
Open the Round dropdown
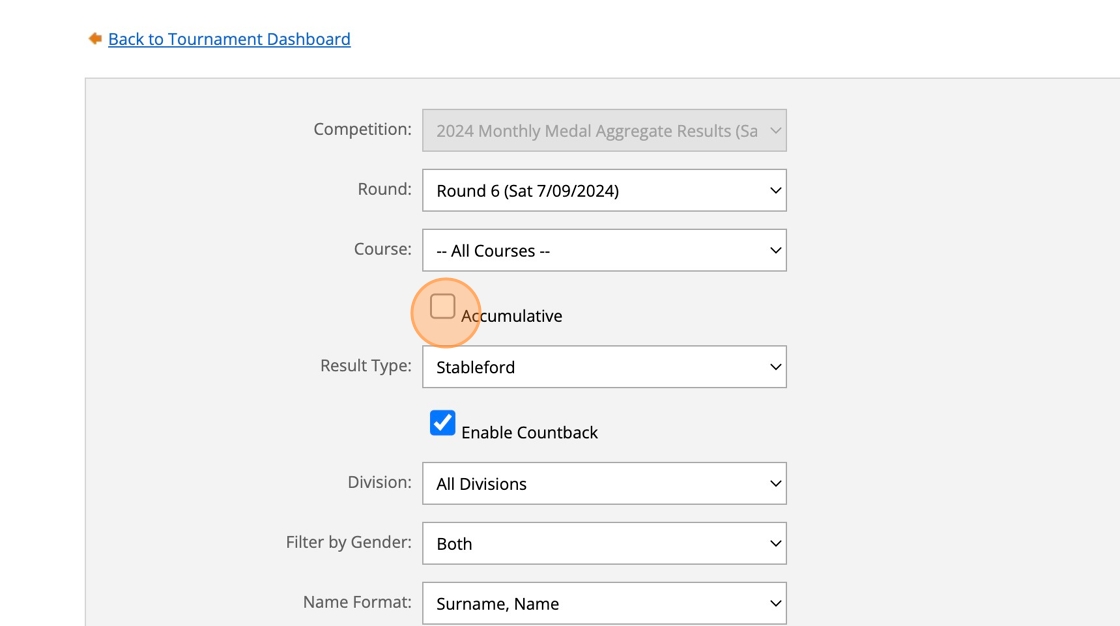pyautogui.click(x=604, y=190)
